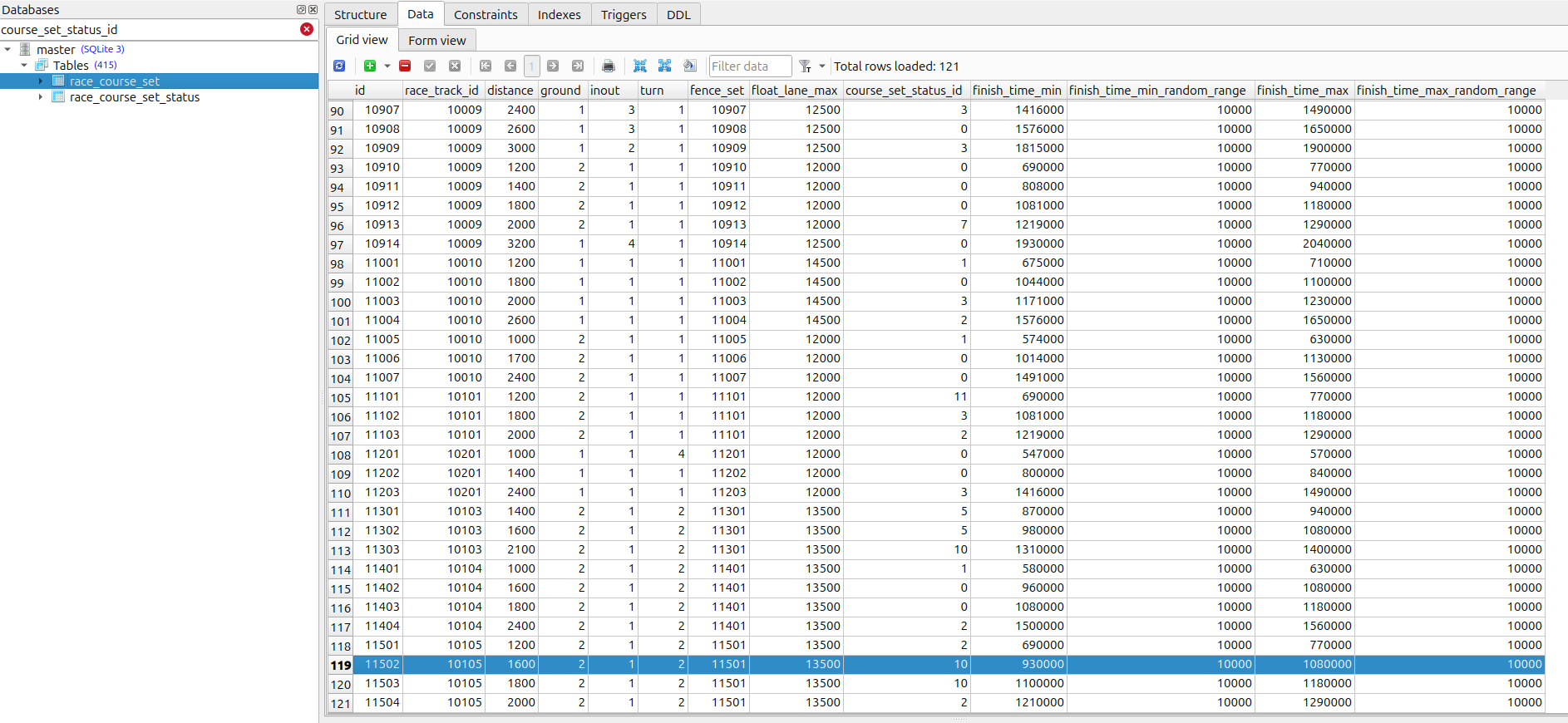Screen dimensions: 1568x723
Task: Switch to Form view
Action: tap(437, 40)
